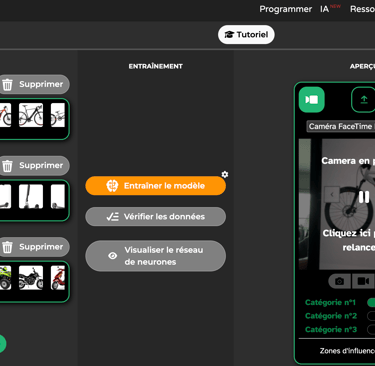Click the ENTRAÎNEMENT heading
Screen dimensions: 375x366
coord(156,66)
